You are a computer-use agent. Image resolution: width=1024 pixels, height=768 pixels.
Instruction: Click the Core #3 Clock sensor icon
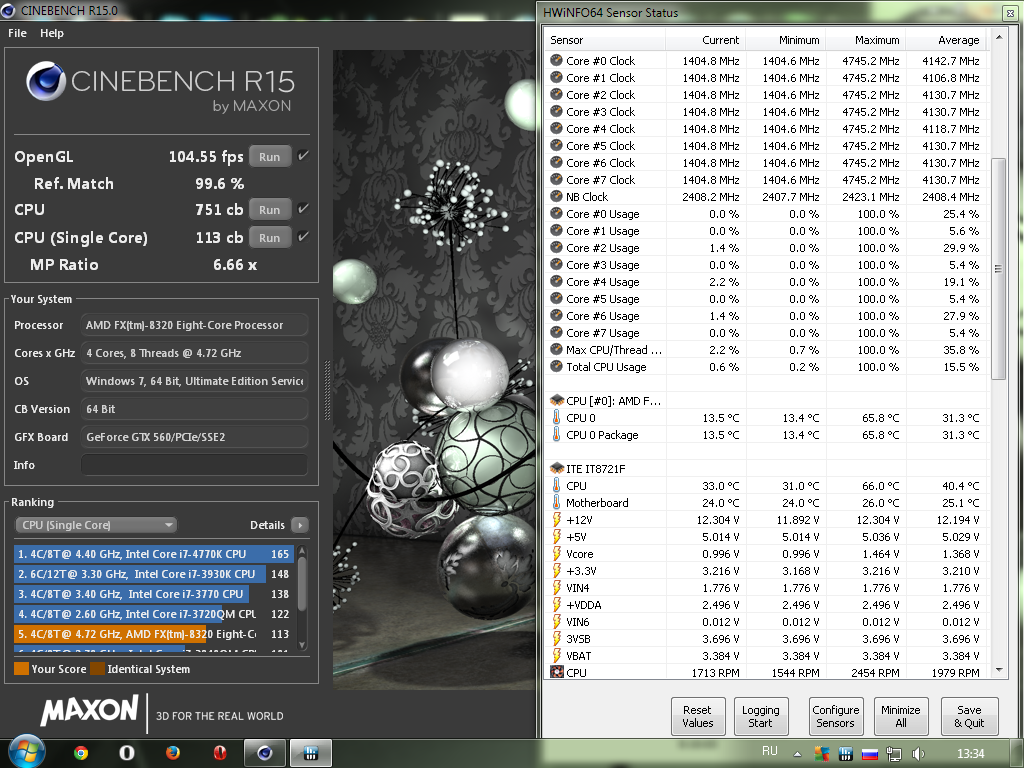556,111
